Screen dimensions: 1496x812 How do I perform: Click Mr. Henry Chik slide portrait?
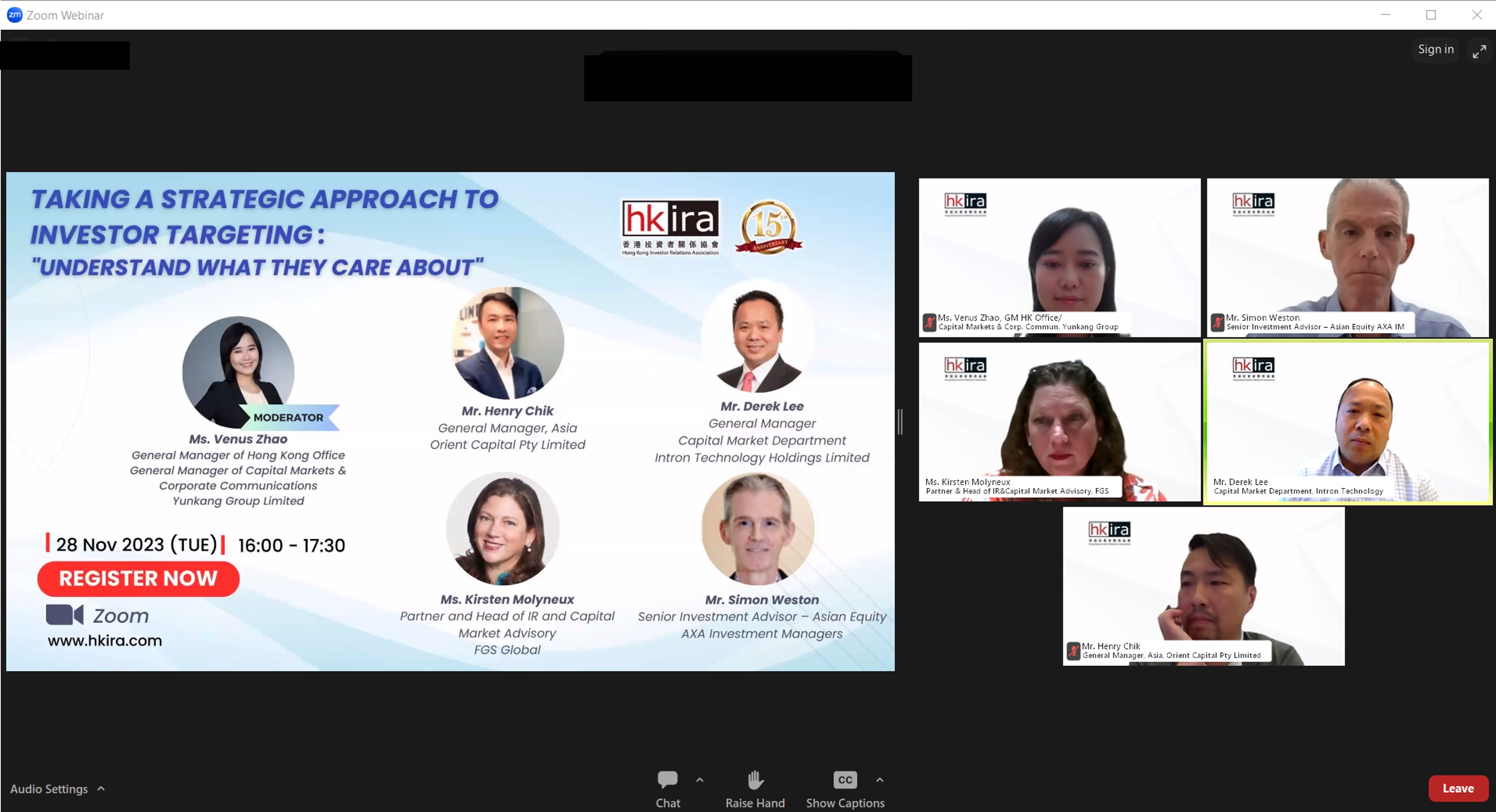(x=508, y=343)
